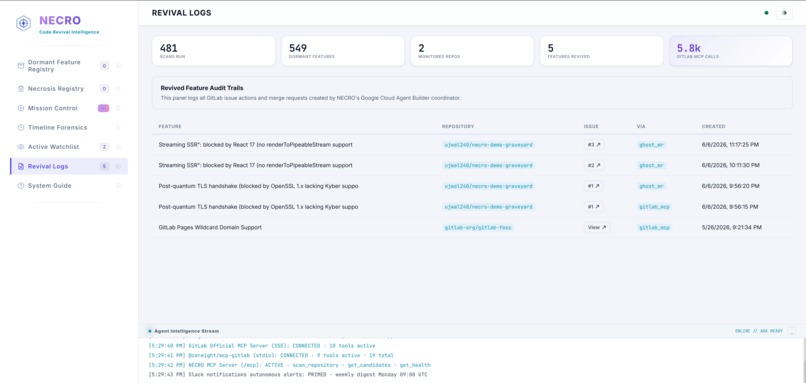
Task: Click the GitLab Pages Wildcard Domain Support feature
Action: click(x=210, y=227)
